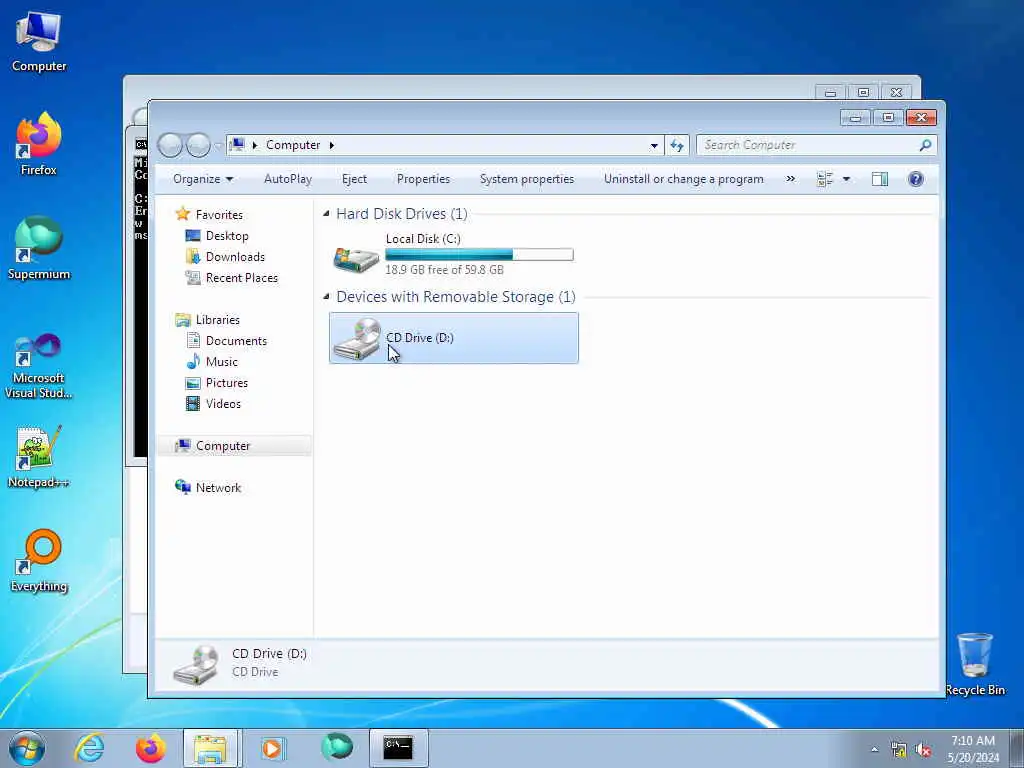Open the Supermium desktop shortcut

pos(39,248)
